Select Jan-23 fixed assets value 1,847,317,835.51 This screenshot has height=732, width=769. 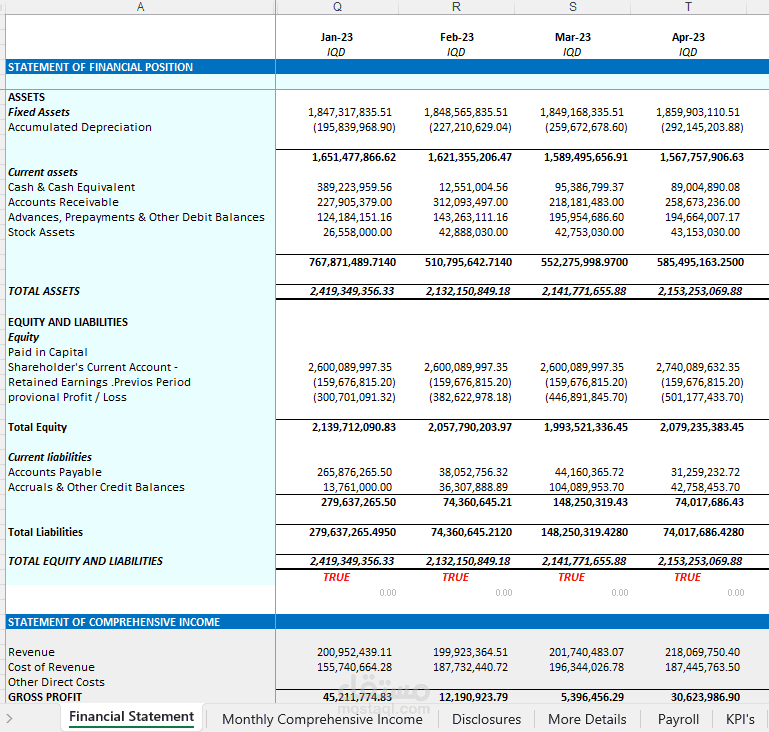350,112
